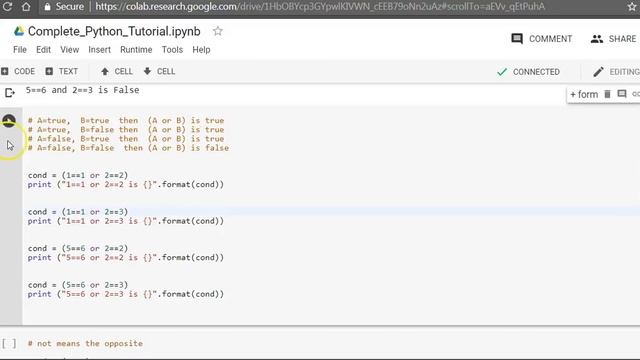Screen dimensions: 640x360
Task: Bookmark page with browser star icon
Action: pyautogui.click(x=632, y=7)
